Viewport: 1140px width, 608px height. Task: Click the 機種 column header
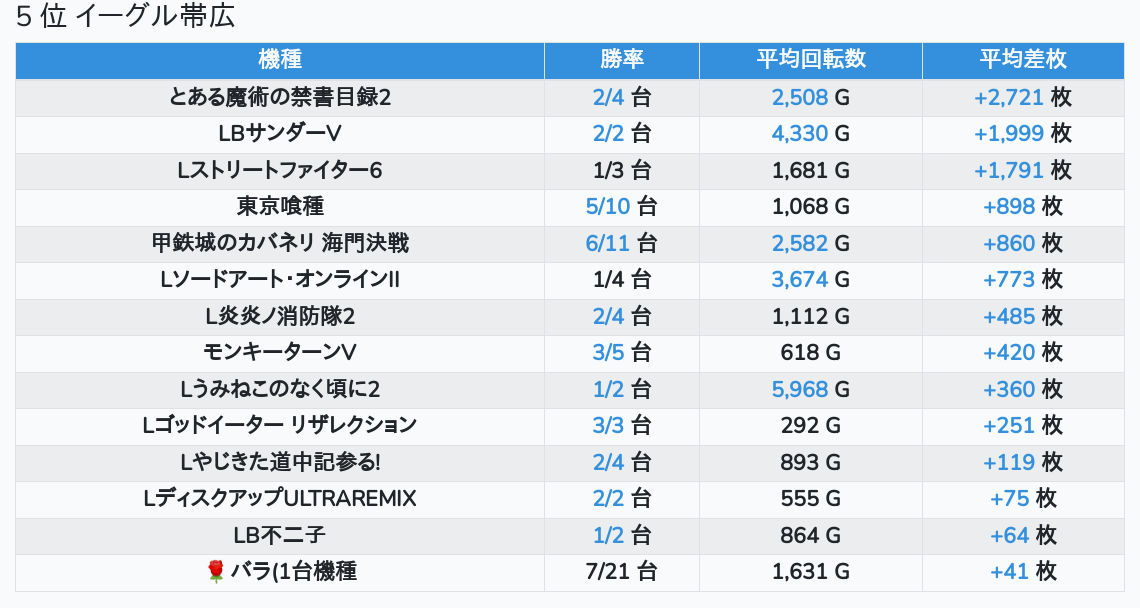point(280,60)
